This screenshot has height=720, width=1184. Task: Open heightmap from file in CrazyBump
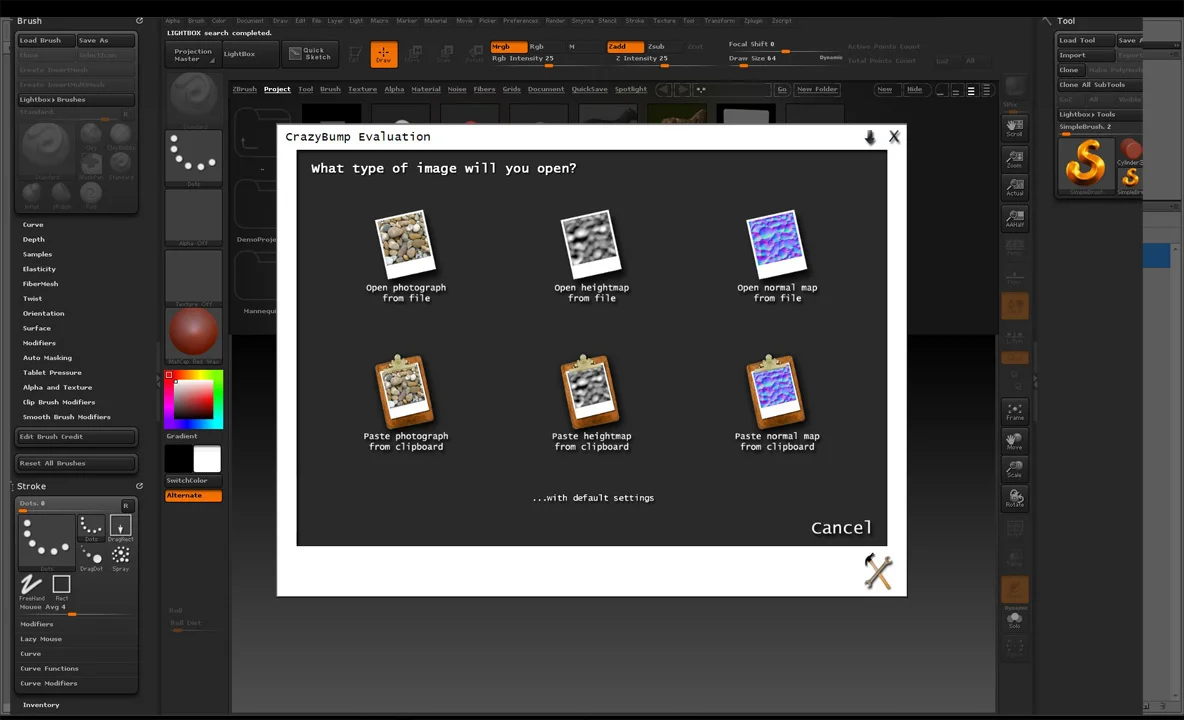pyautogui.click(x=591, y=257)
